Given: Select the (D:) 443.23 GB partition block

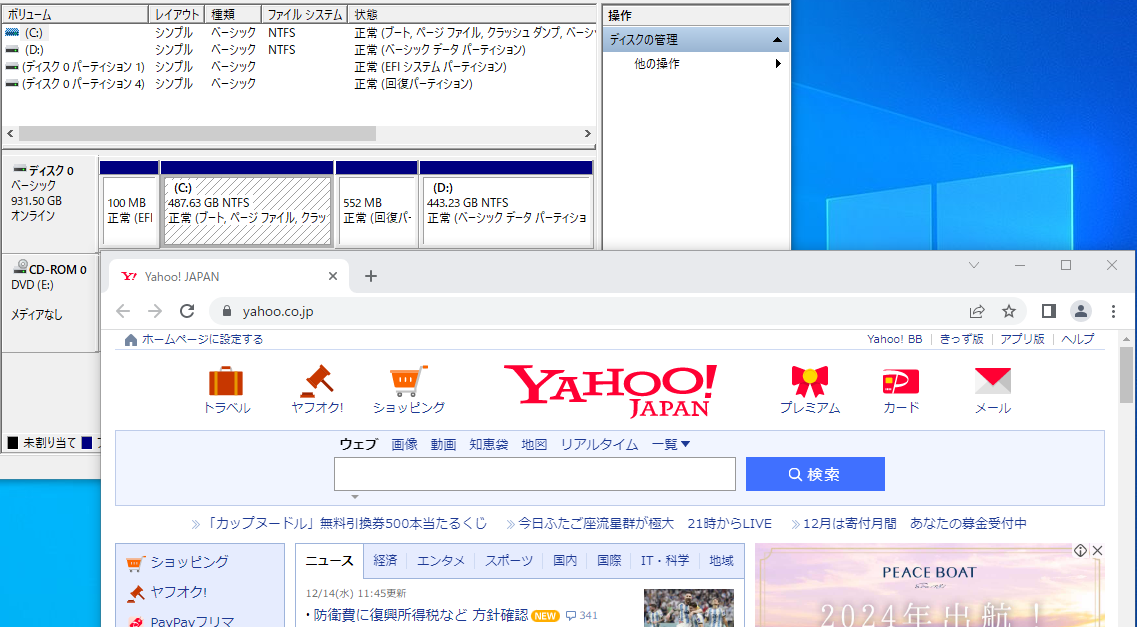Looking at the screenshot, I should point(506,210).
